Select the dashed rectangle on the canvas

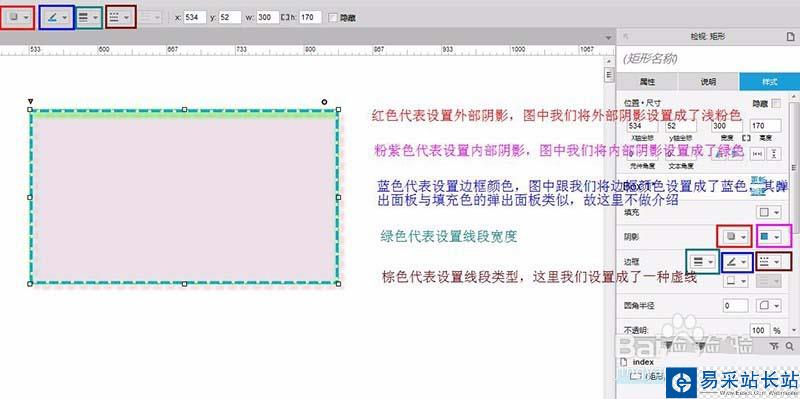[x=184, y=196]
